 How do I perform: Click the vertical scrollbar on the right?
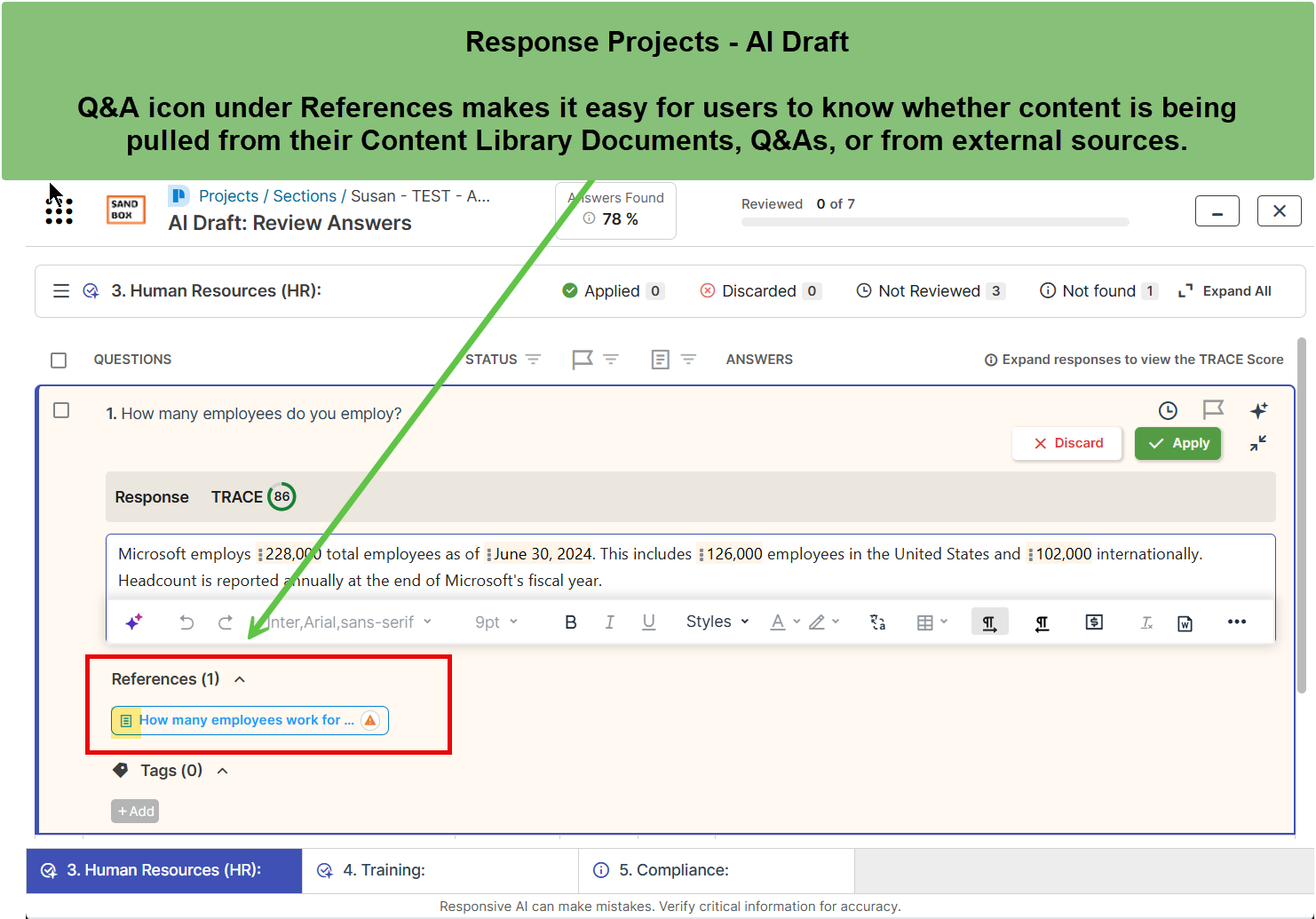[x=1302, y=515]
